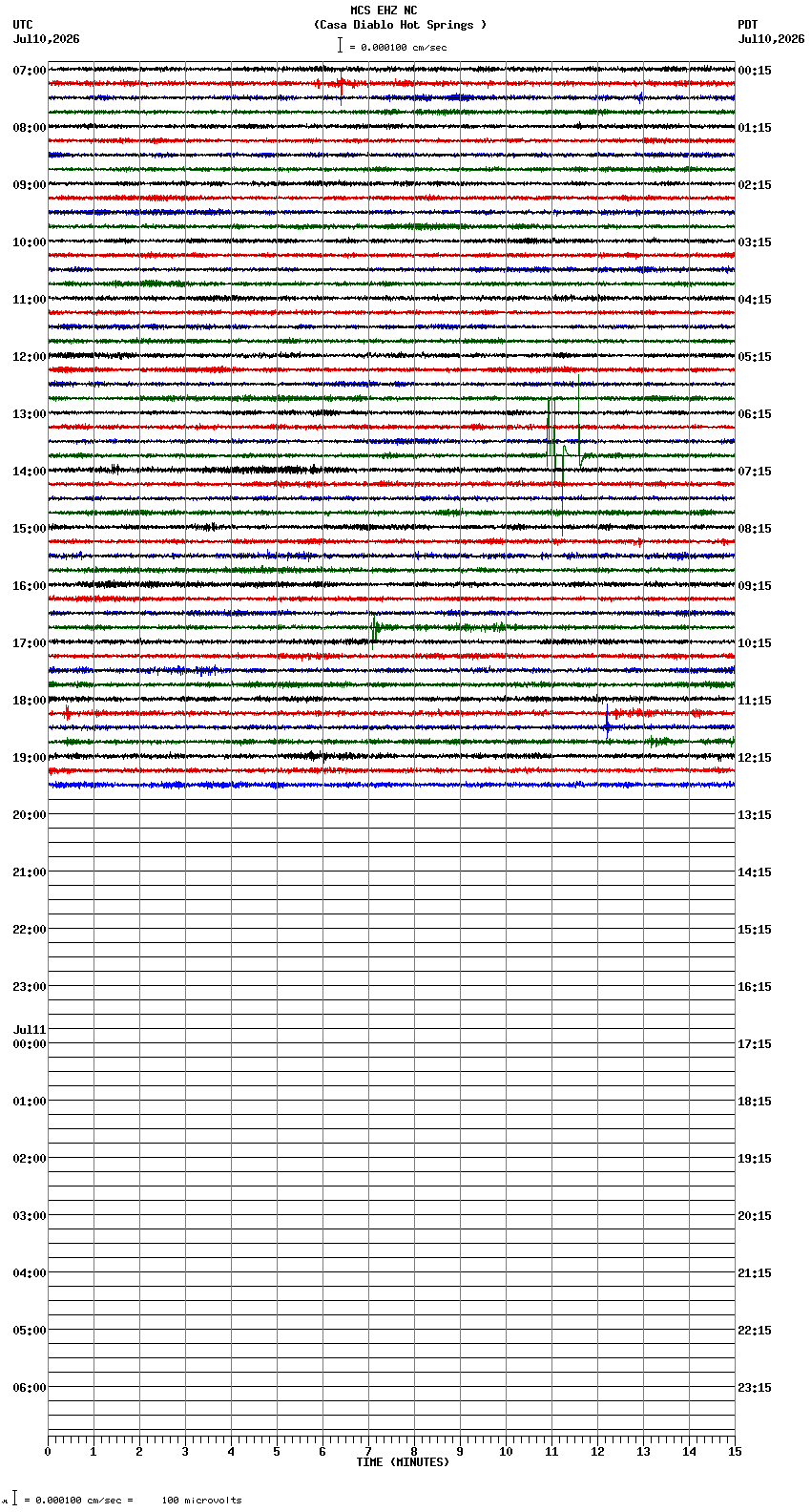Click the blue spike on 18:30 trace
Image resolution: width=811 pixels, height=1512 pixels.
(x=607, y=721)
